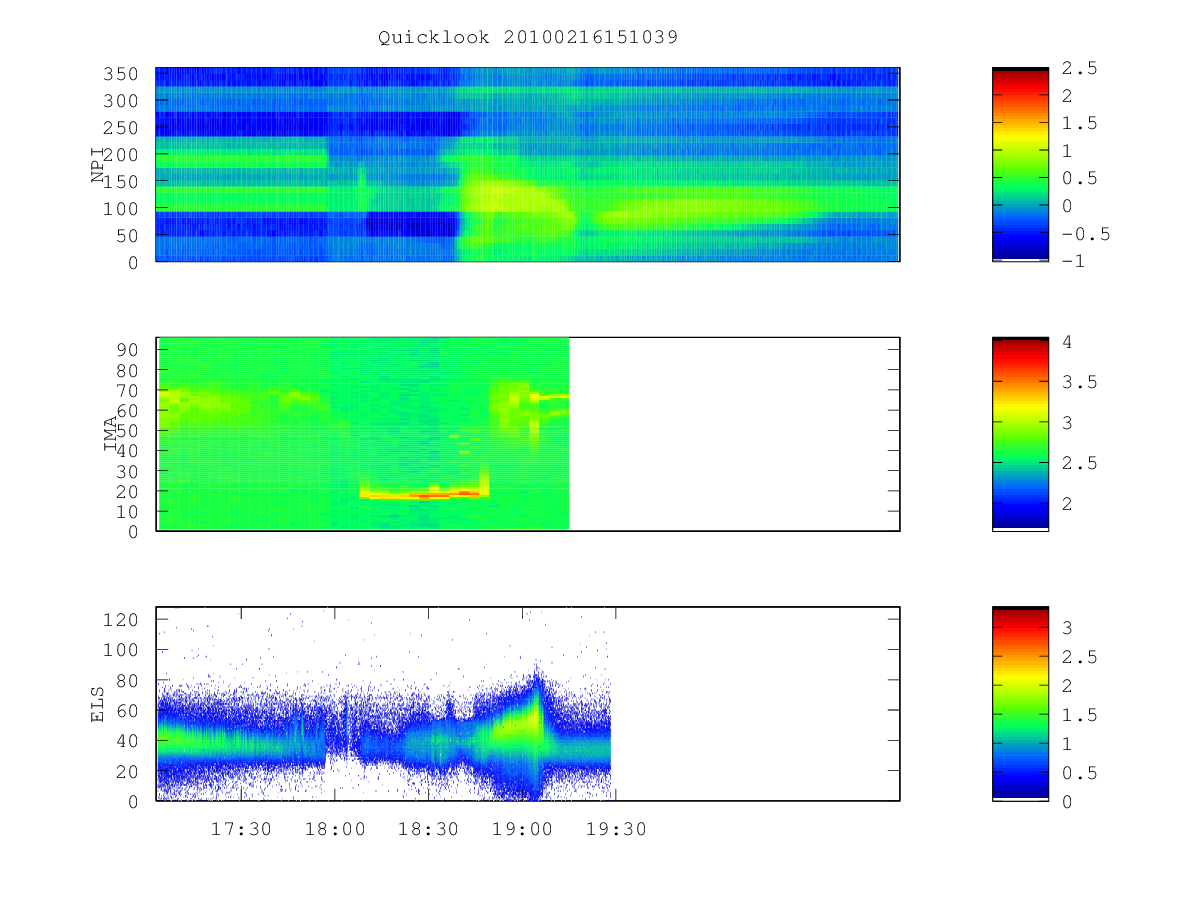Click the 4 label on IMA color bar
This screenshot has width=1200, height=900.
[x=1067, y=342]
